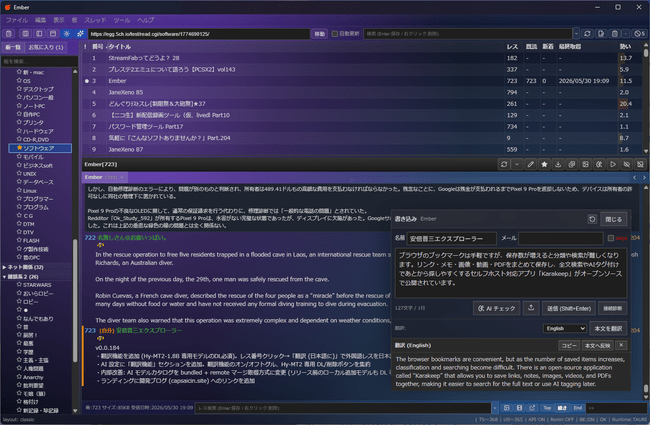Toggle the auto-update checkbox
The image size is (650, 425).
coord(335,34)
